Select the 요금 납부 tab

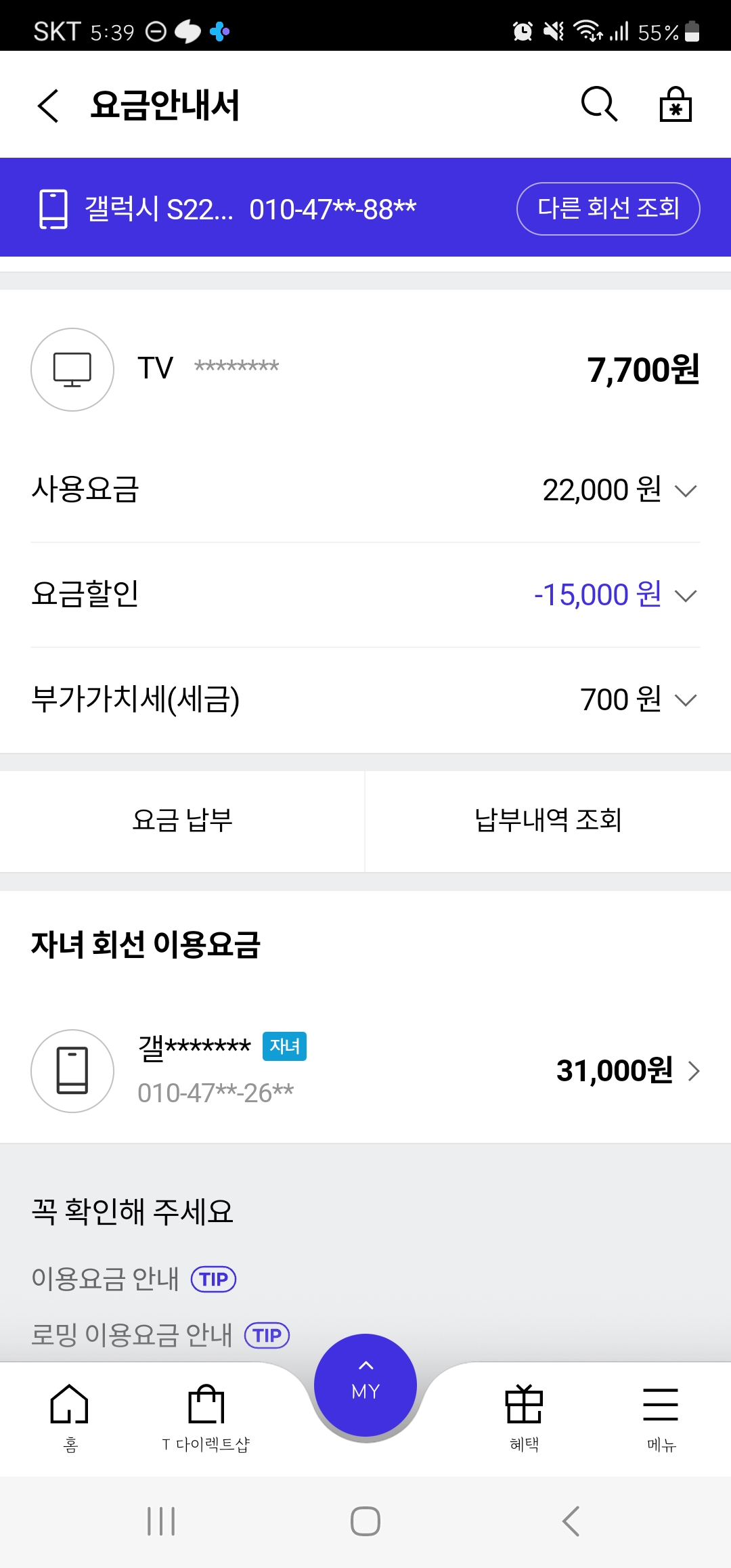point(182,821)
